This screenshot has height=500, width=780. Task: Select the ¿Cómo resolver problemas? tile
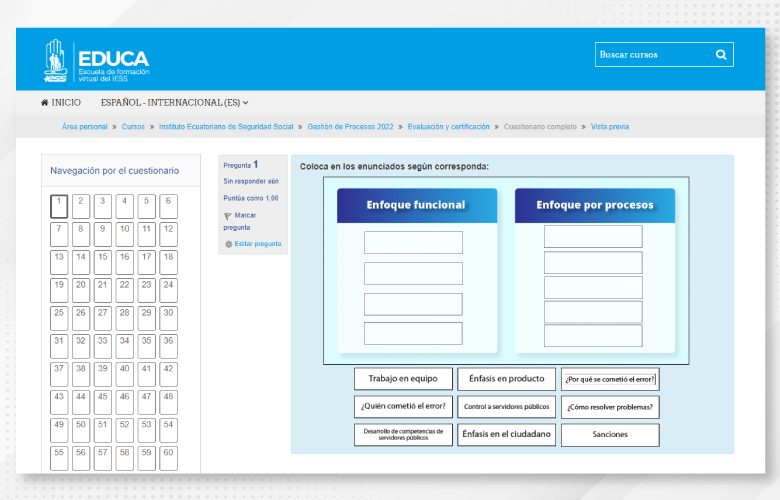tap(610, 407)
